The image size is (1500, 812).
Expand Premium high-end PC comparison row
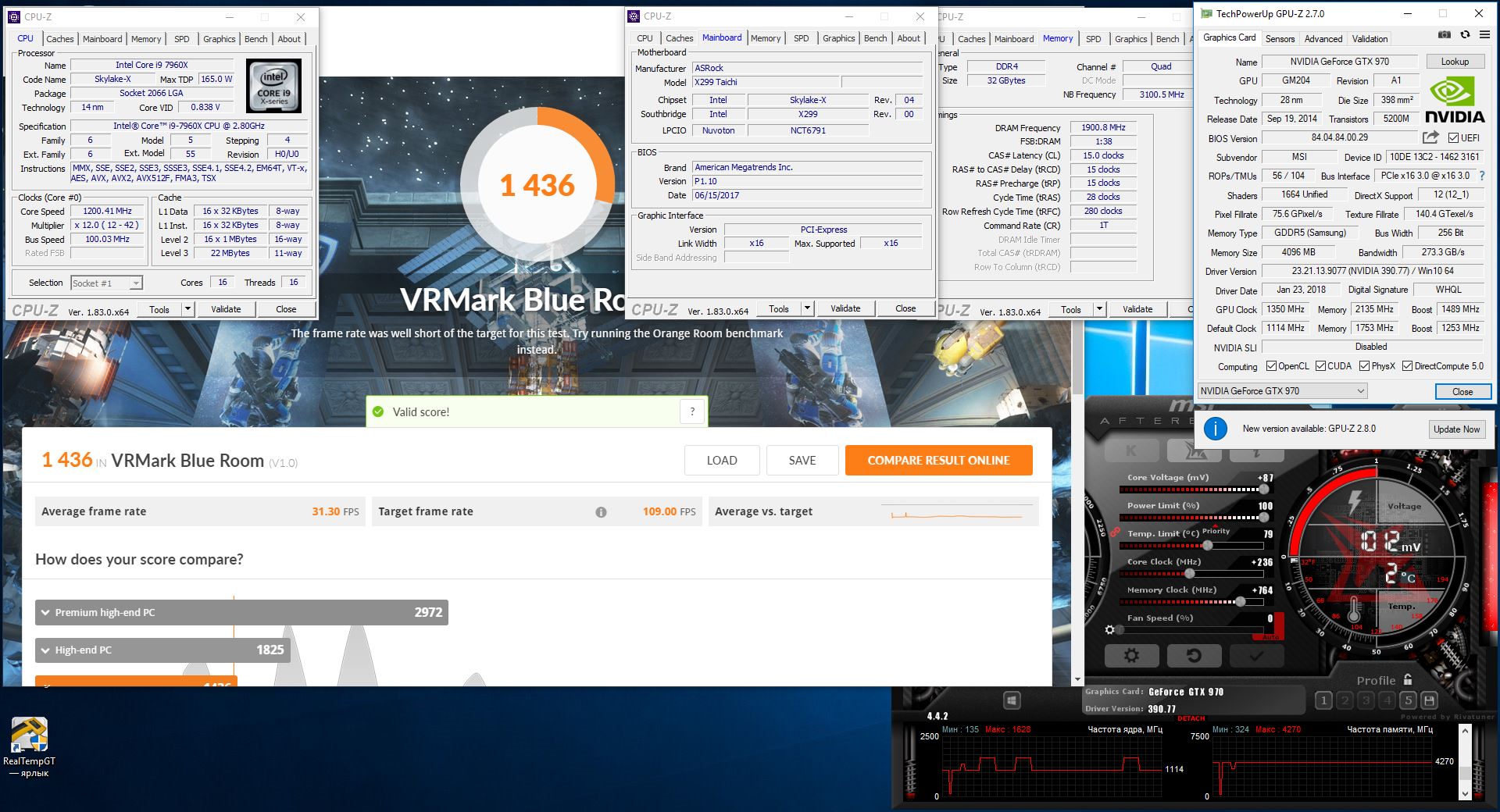click(x=241, y=612)
